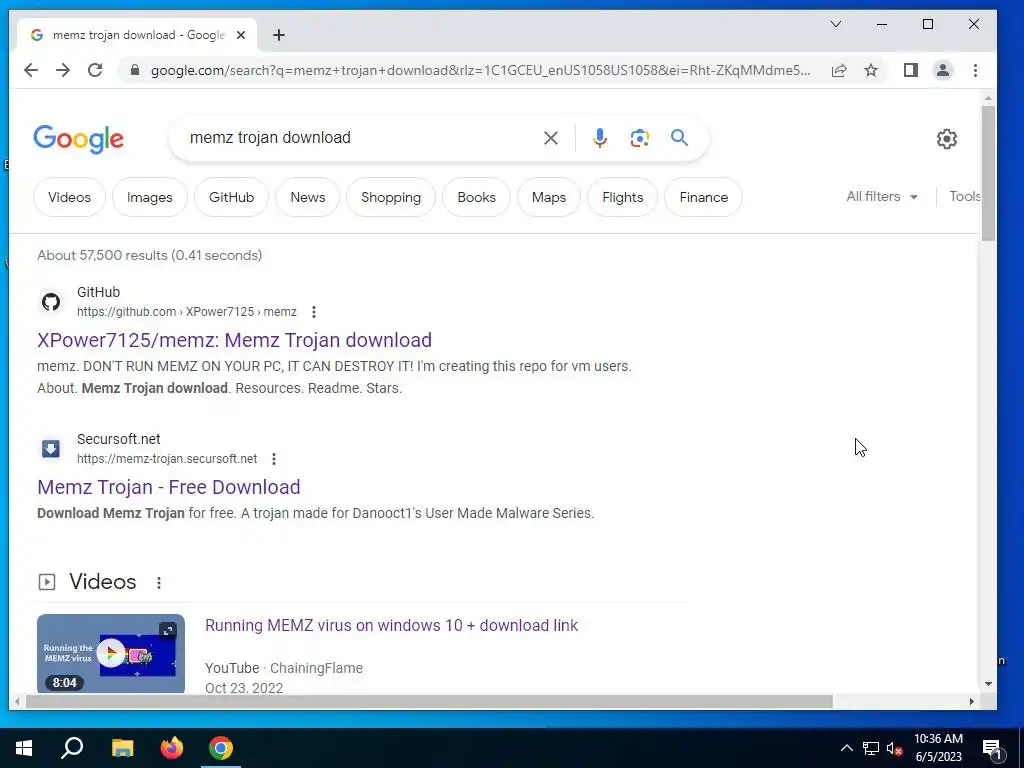
Task: Open the Windows Start menu
Action: (x=24, y=748)
